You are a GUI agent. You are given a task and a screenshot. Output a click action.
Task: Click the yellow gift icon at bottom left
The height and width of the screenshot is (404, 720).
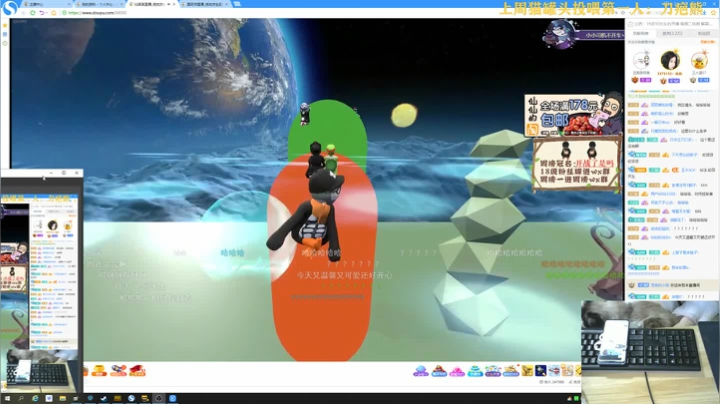pos(99,370)
